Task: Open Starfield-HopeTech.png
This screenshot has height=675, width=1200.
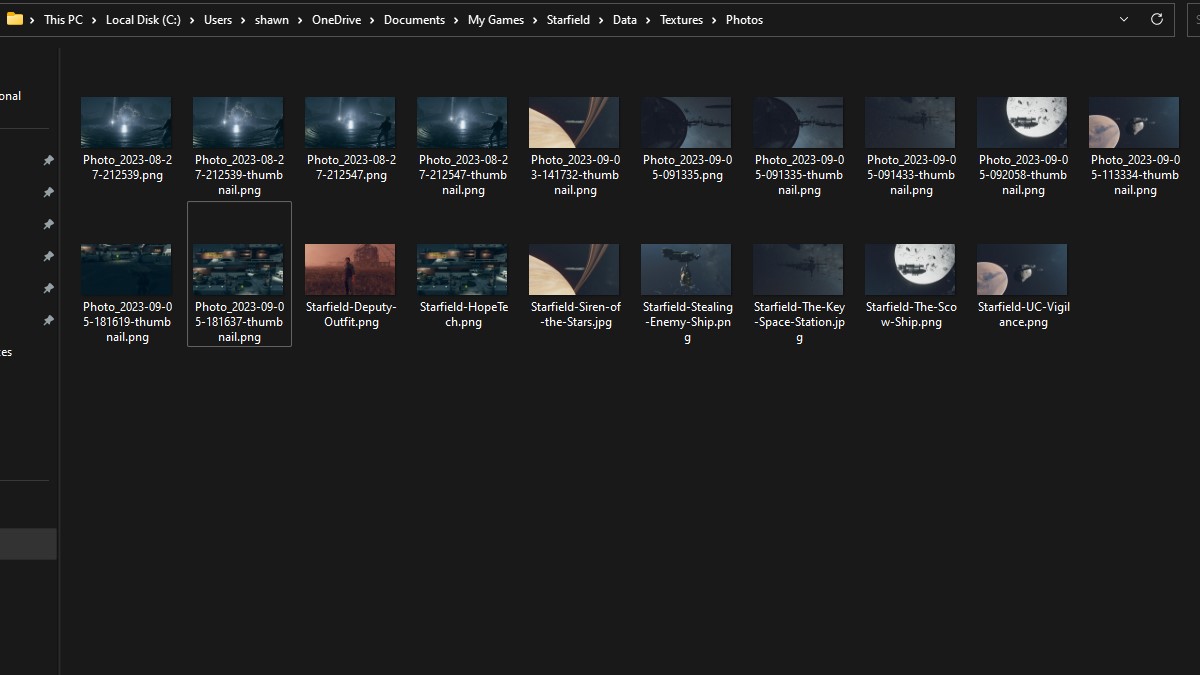Action: pyautogui.click(x=462, y=268)
